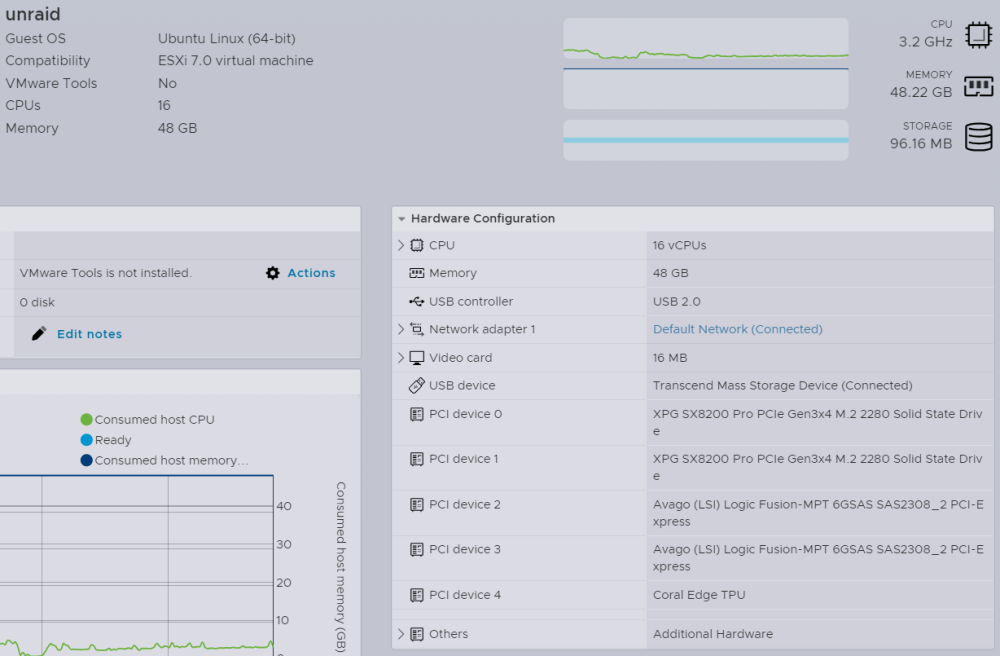
Task: Expand the Network adapter 1 row
Action: [x=401, y=329]
